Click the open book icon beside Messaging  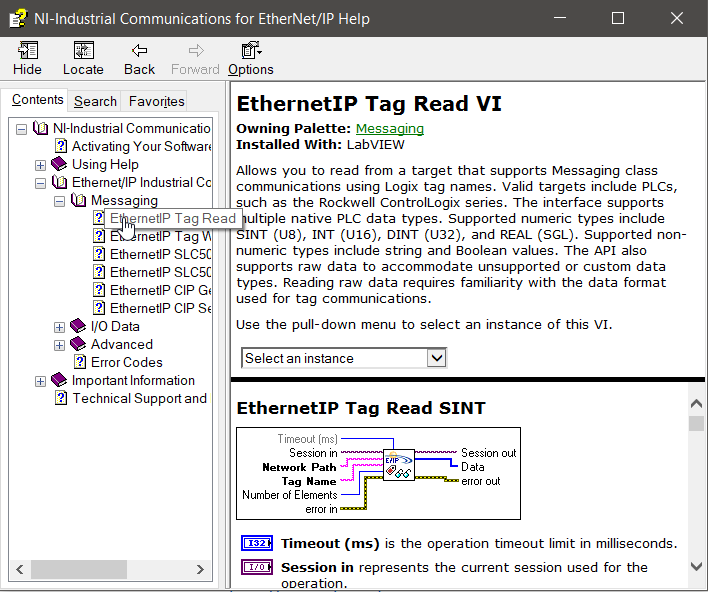(78, 200)
